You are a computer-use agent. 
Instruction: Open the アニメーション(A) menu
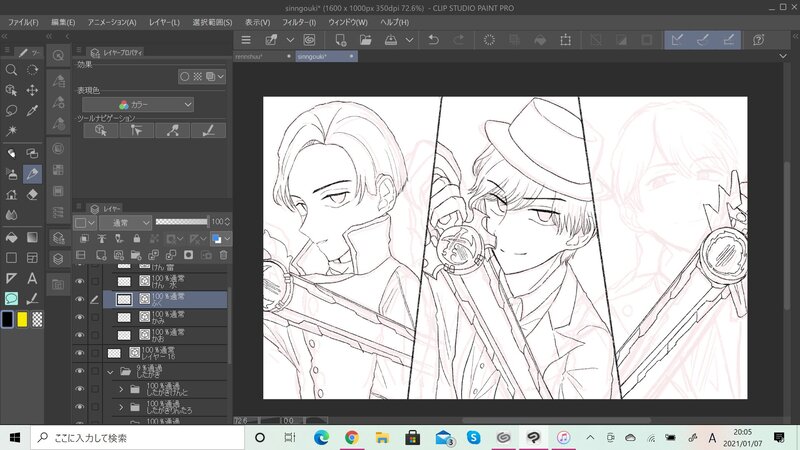point(112,22)
